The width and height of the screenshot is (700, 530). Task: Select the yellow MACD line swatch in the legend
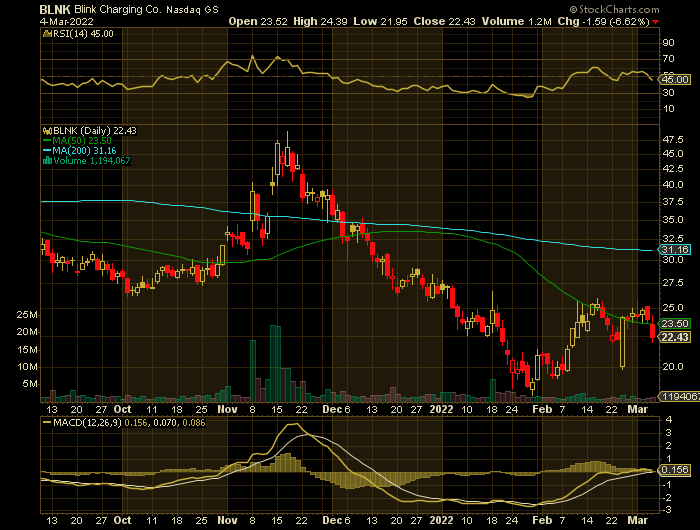pos(47,422)
